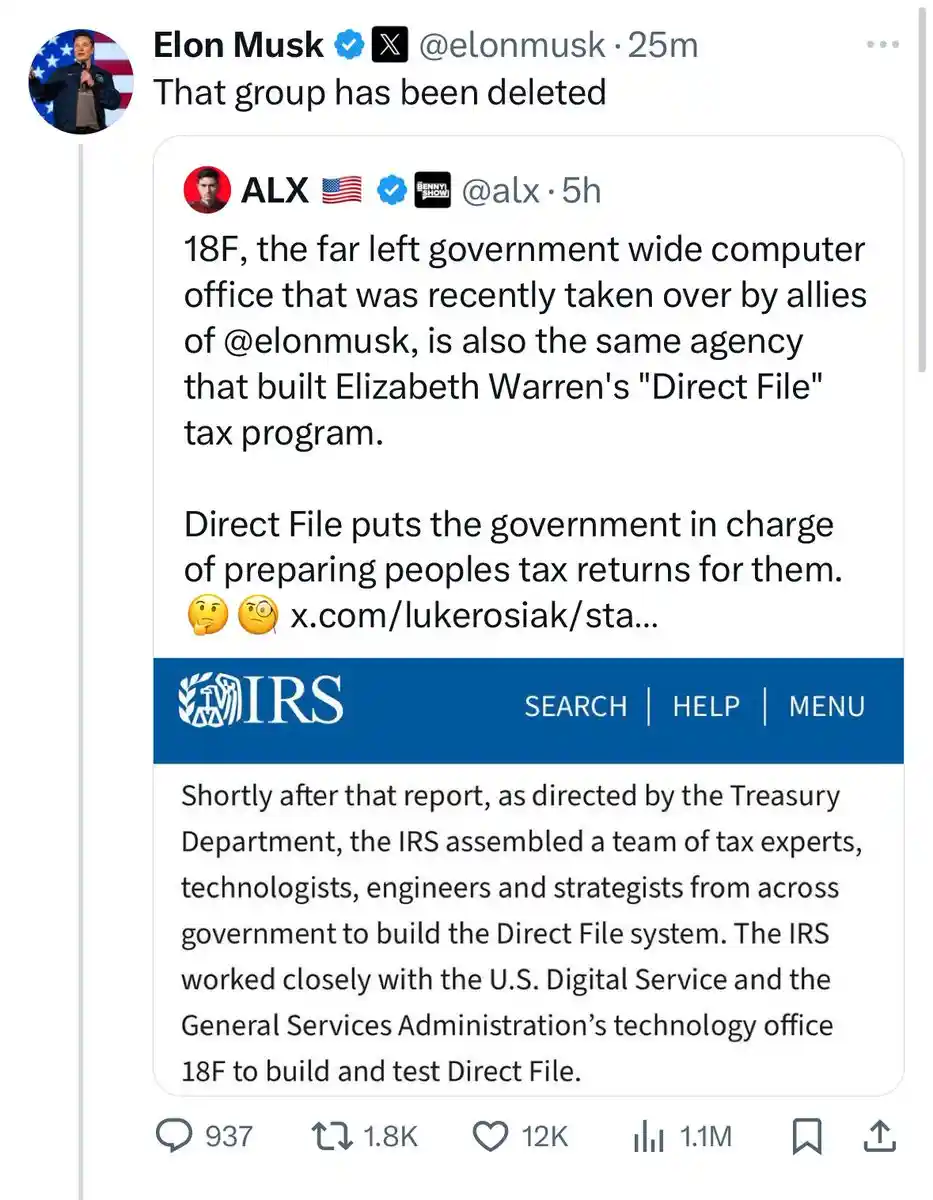Bookmark this post
The width and height of the screenshot is (933, 1200).
coord(806,1136)
